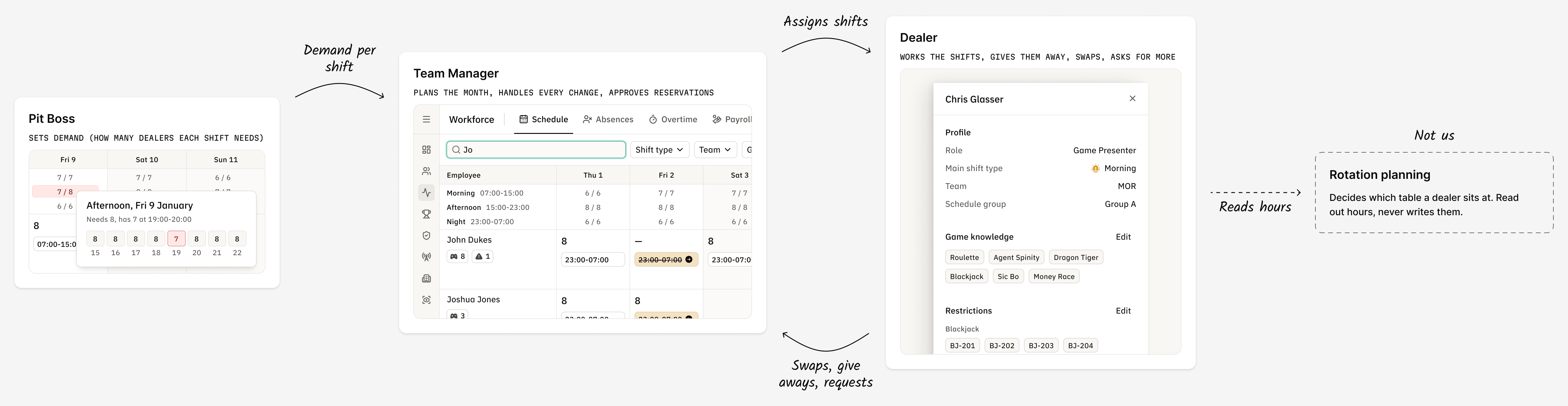Open the shield check icon in sidebar
1568x406 pixels.
coord(426,235)
